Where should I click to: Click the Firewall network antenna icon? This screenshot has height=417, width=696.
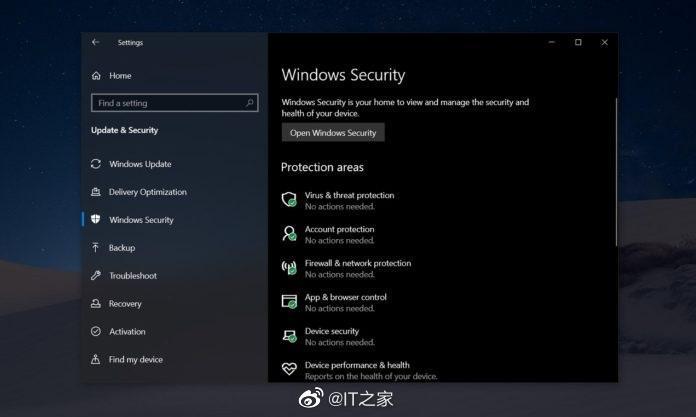click(x=289, y=267)
